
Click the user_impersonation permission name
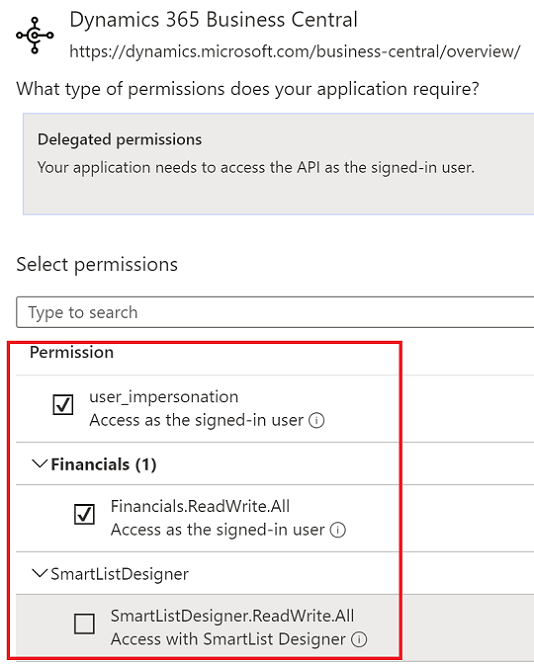tap(164, 397)
